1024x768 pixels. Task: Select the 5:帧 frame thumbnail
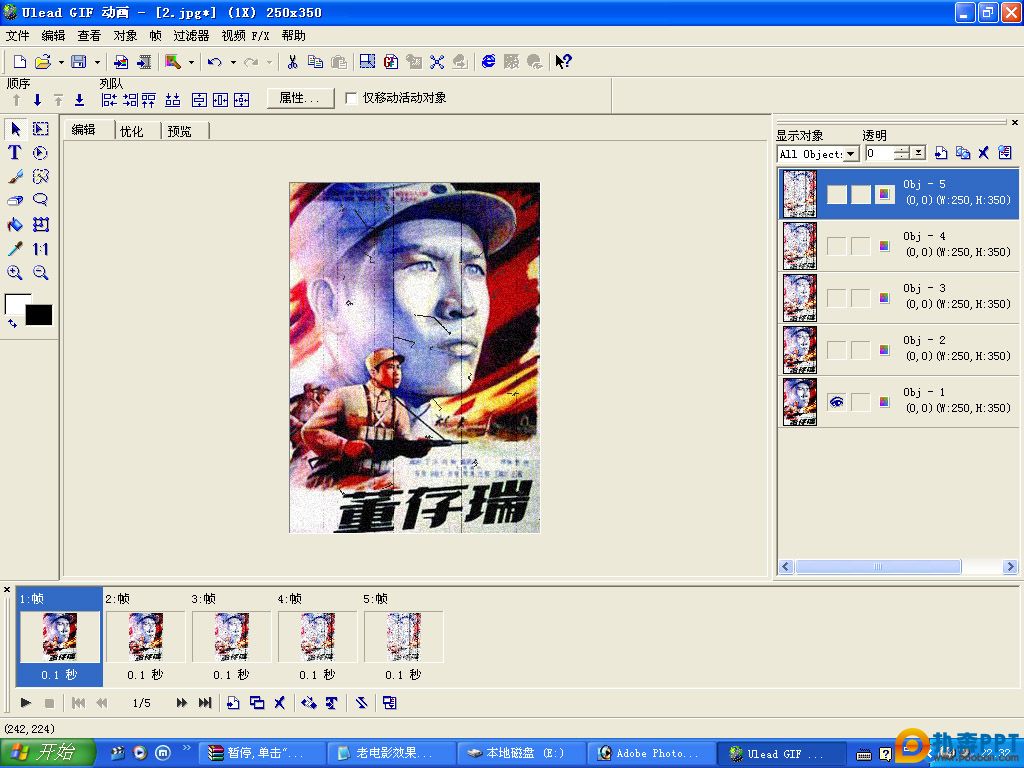403,637
